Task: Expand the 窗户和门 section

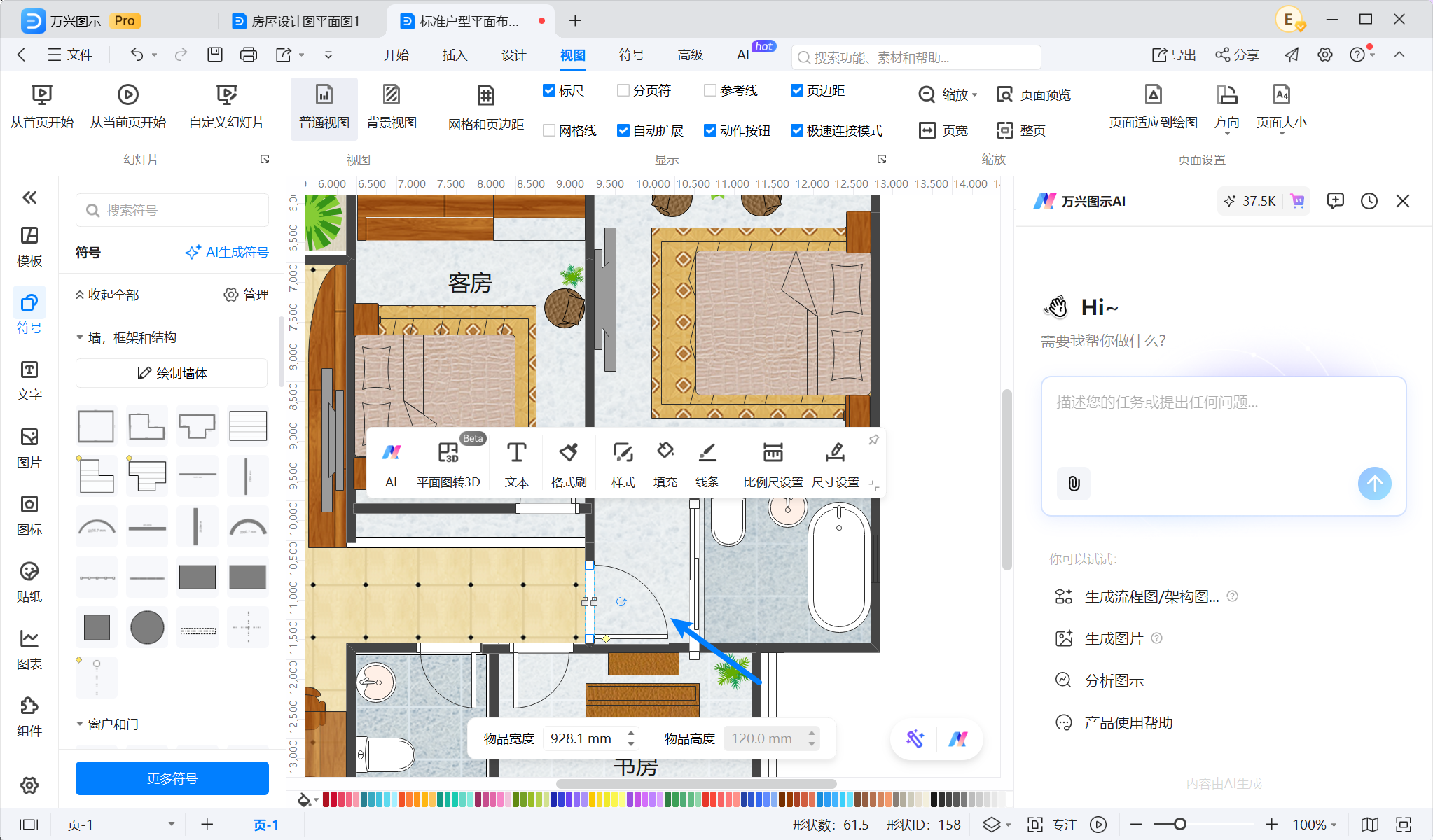Action: pyautogui.click(x=80, y=724)
